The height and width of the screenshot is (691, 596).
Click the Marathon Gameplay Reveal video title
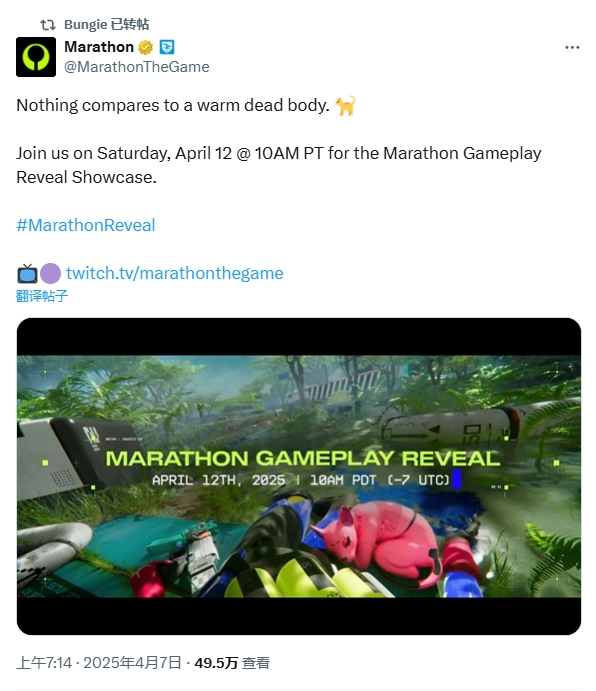(303, 459)
